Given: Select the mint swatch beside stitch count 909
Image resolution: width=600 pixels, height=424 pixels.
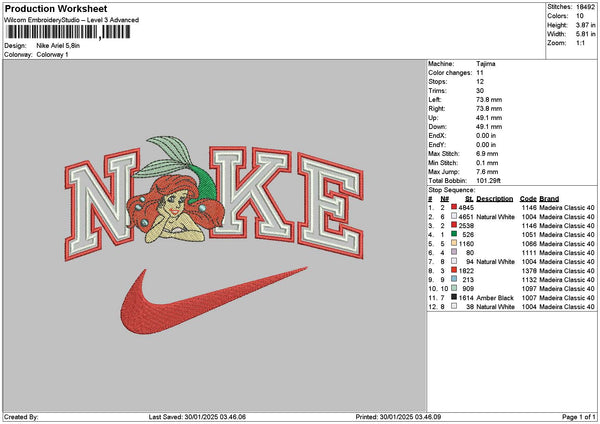Looking at the screenshot, I should [454, 288].
